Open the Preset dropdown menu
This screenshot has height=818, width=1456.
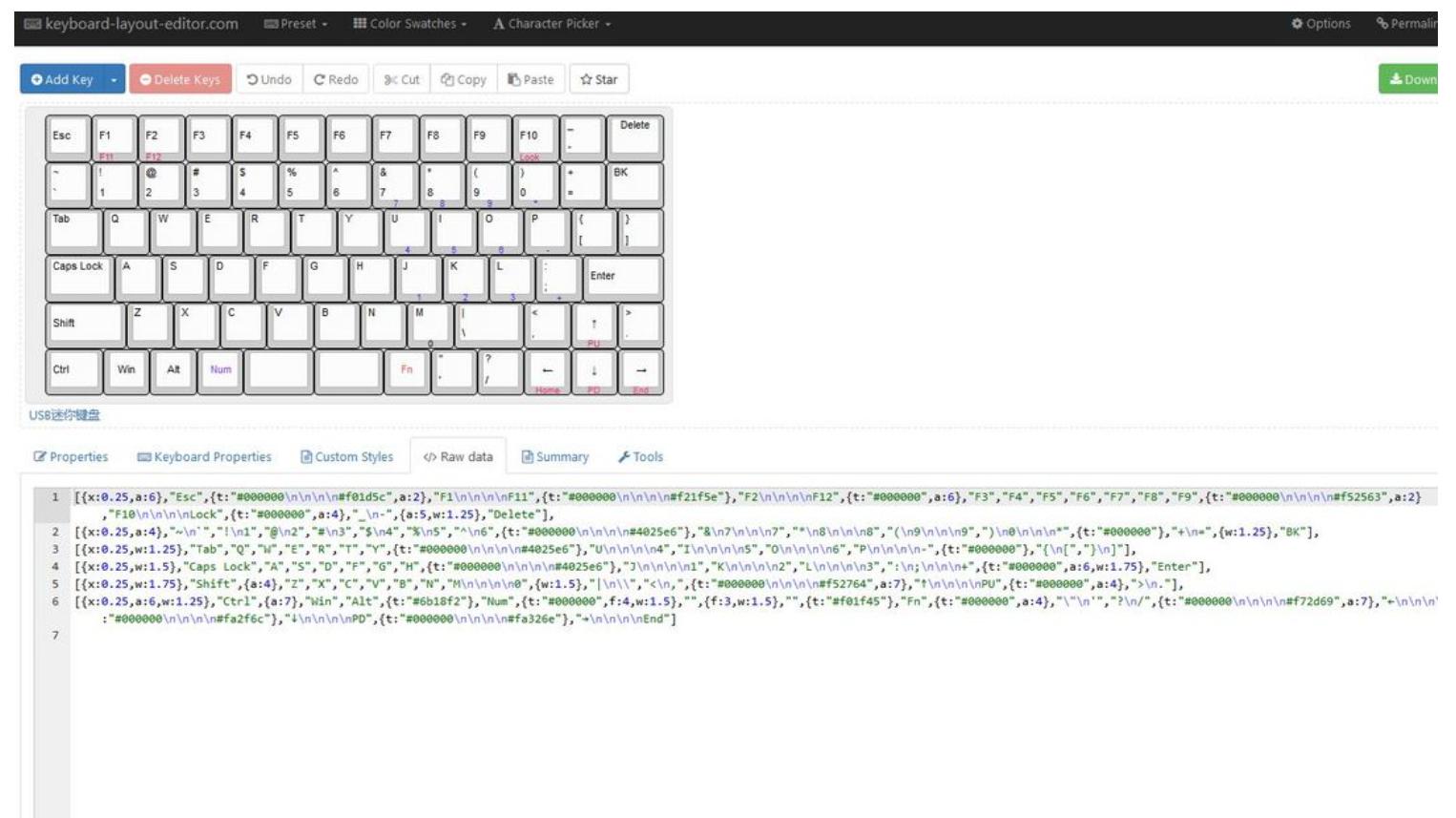[x=295, y=24]
